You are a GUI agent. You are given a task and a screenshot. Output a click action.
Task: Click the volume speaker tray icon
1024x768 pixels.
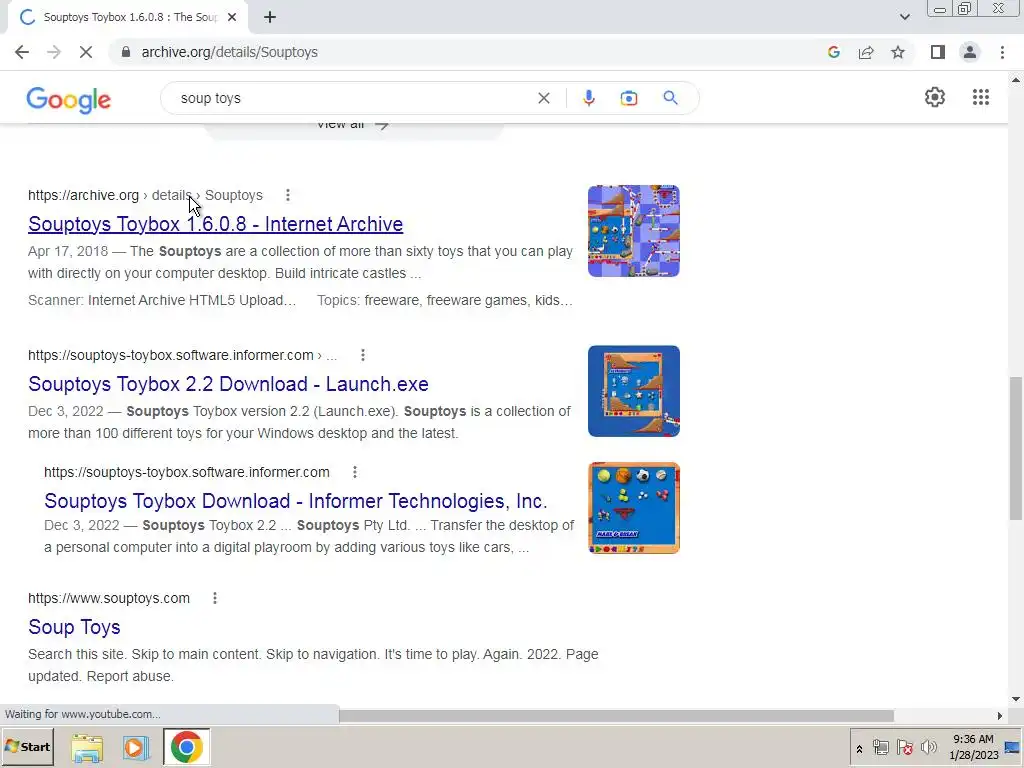click(928, 748)
